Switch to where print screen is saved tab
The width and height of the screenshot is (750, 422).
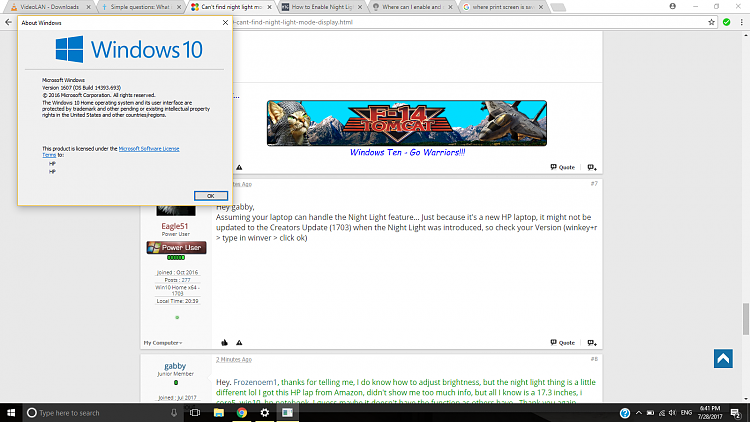pos(503,7)
